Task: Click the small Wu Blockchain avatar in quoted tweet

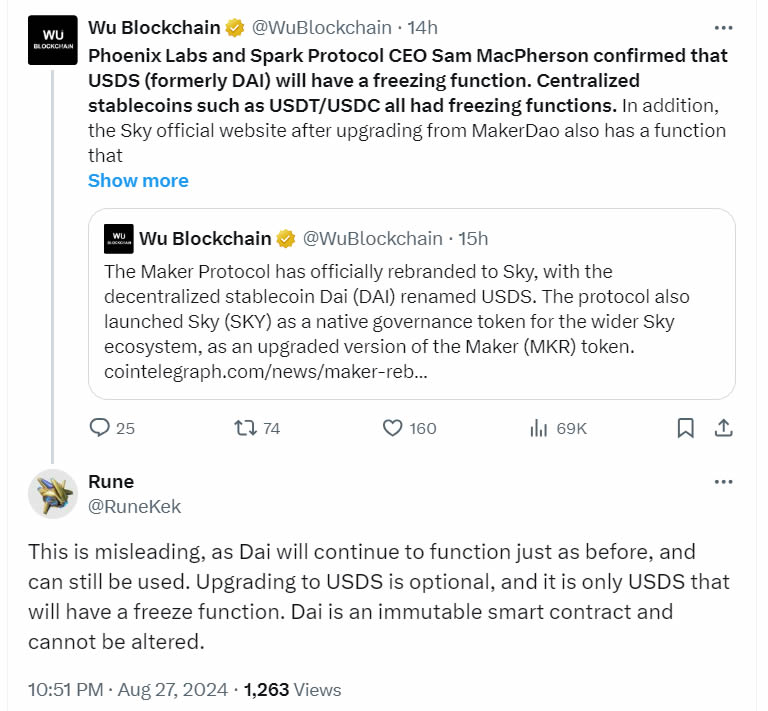Action: (117, 238)
